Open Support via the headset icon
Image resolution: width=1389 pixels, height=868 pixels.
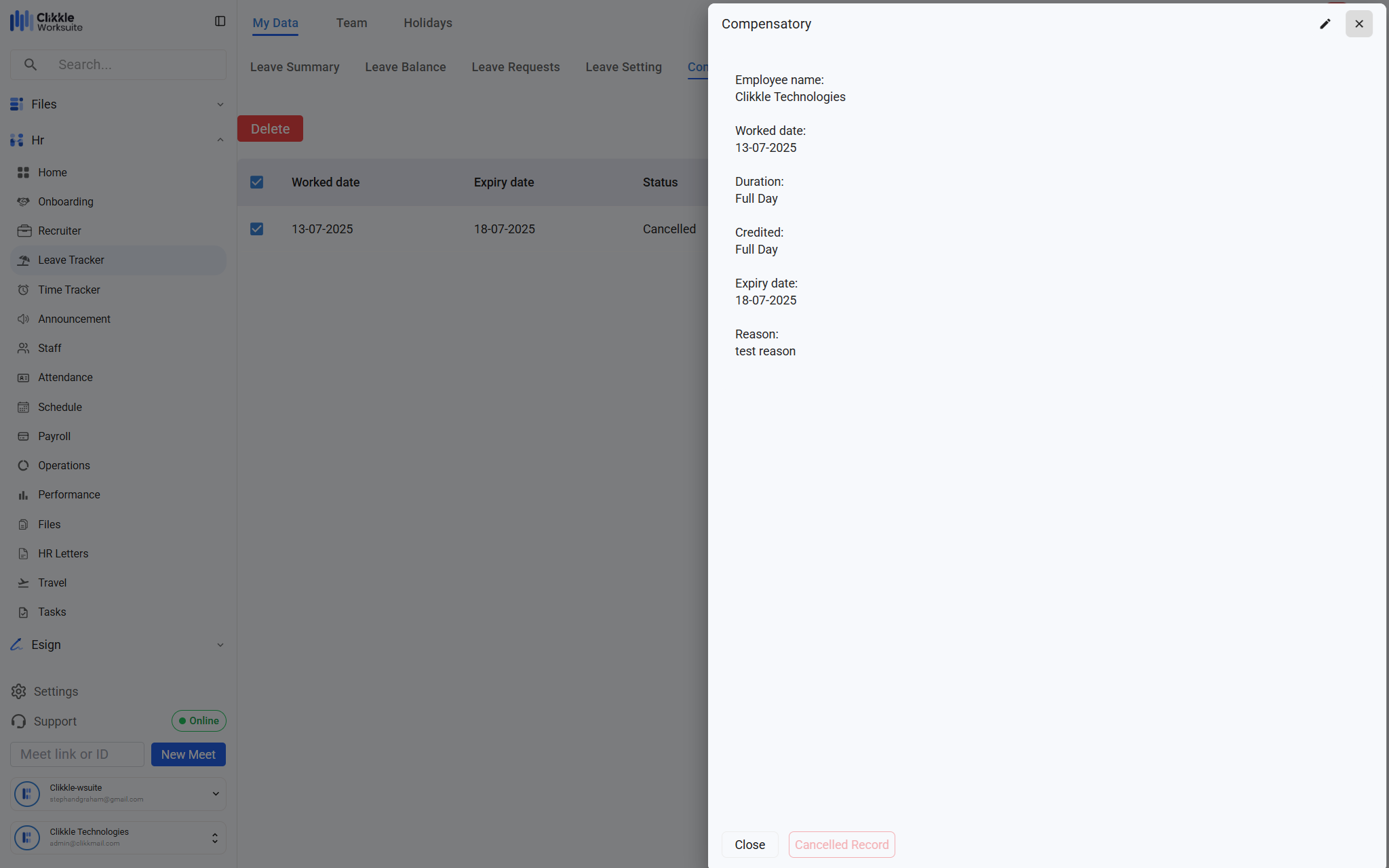pos(19,721)
